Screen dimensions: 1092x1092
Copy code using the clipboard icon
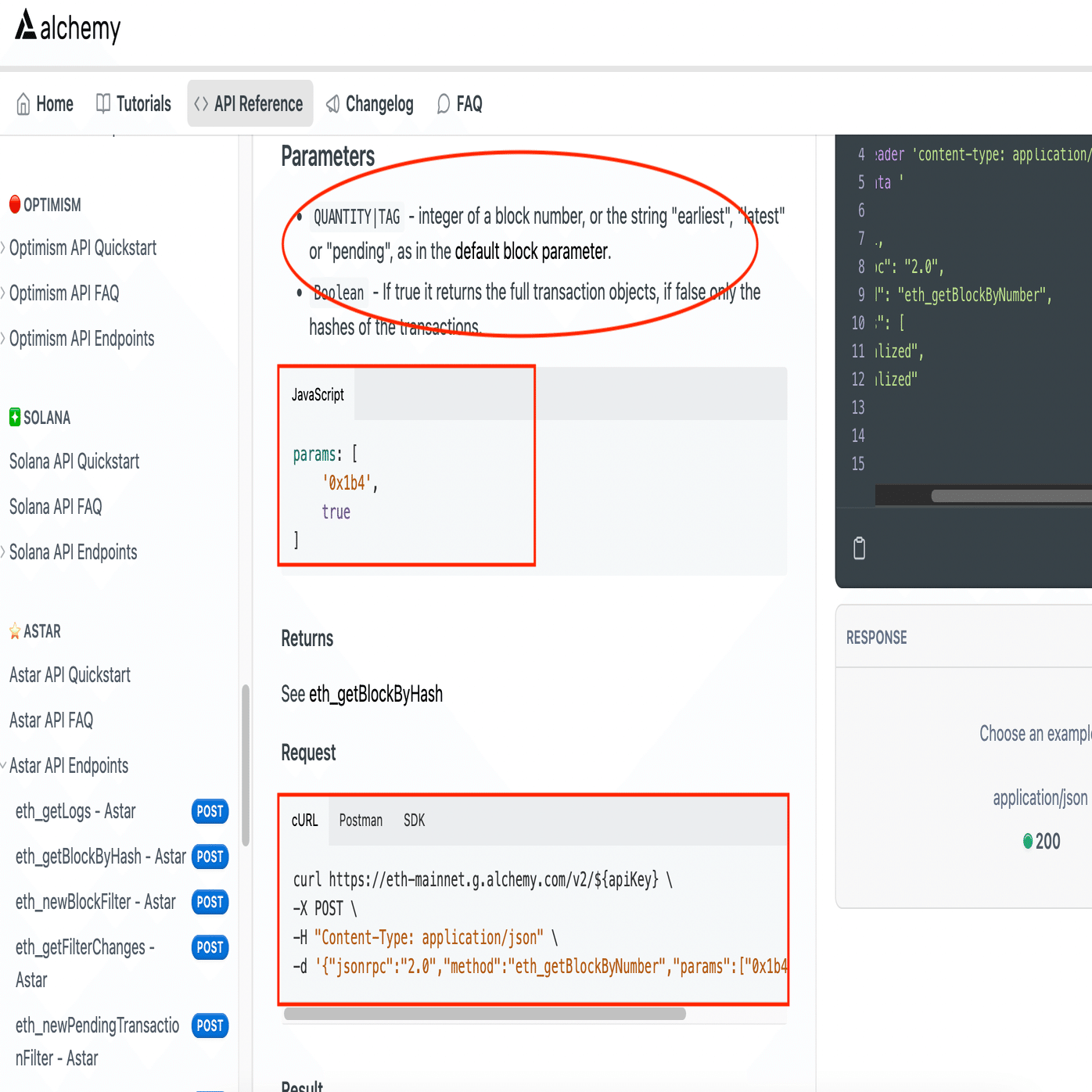pos(858,548)
